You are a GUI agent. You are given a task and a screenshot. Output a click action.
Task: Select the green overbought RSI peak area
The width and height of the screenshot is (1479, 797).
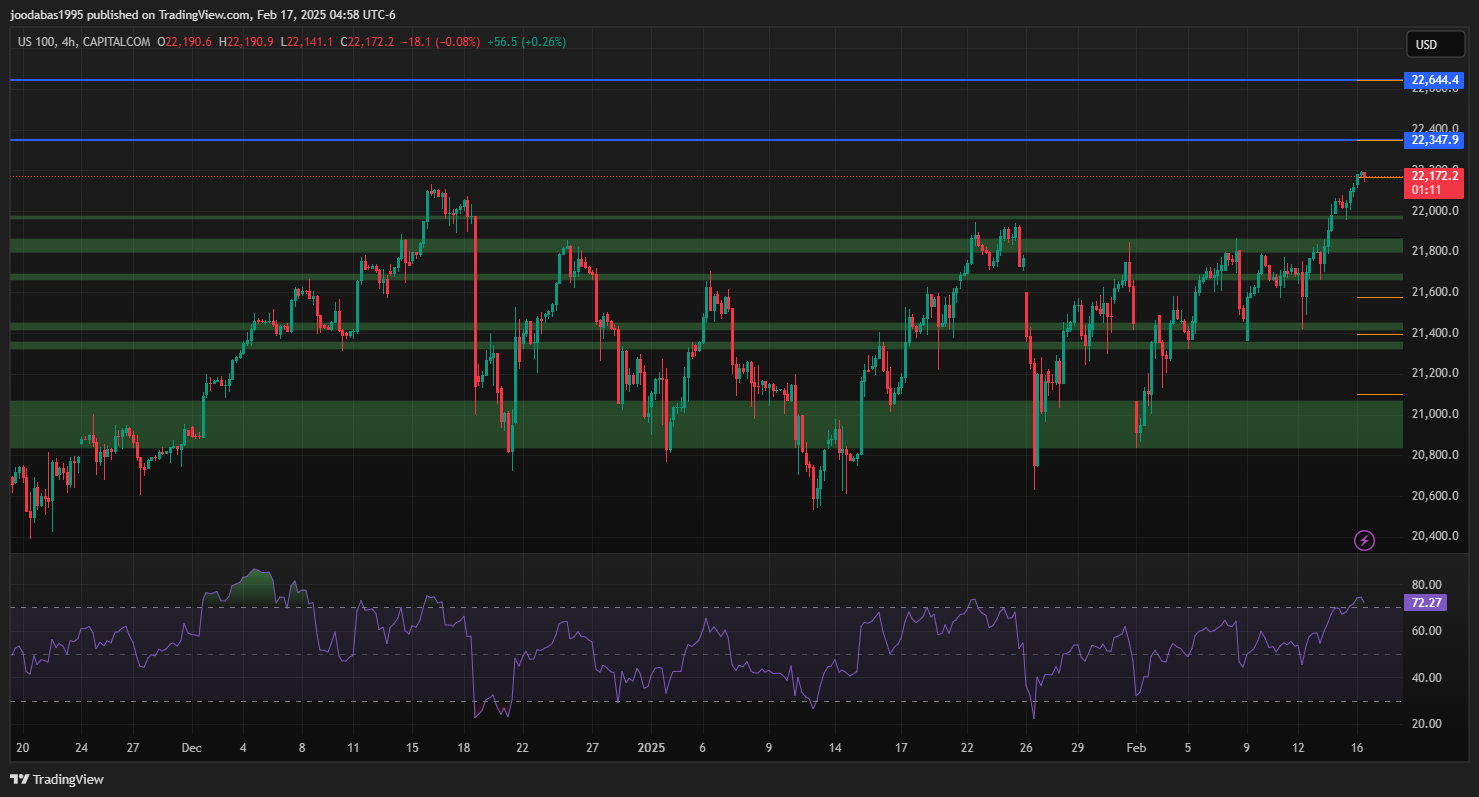tap(257, 587)
